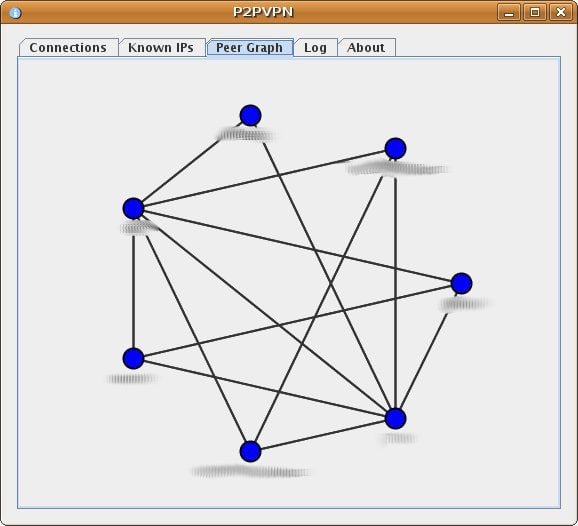Screen dimensions: 578x526
Task: Click blurred label under the top node
Action: coord(246,135)
